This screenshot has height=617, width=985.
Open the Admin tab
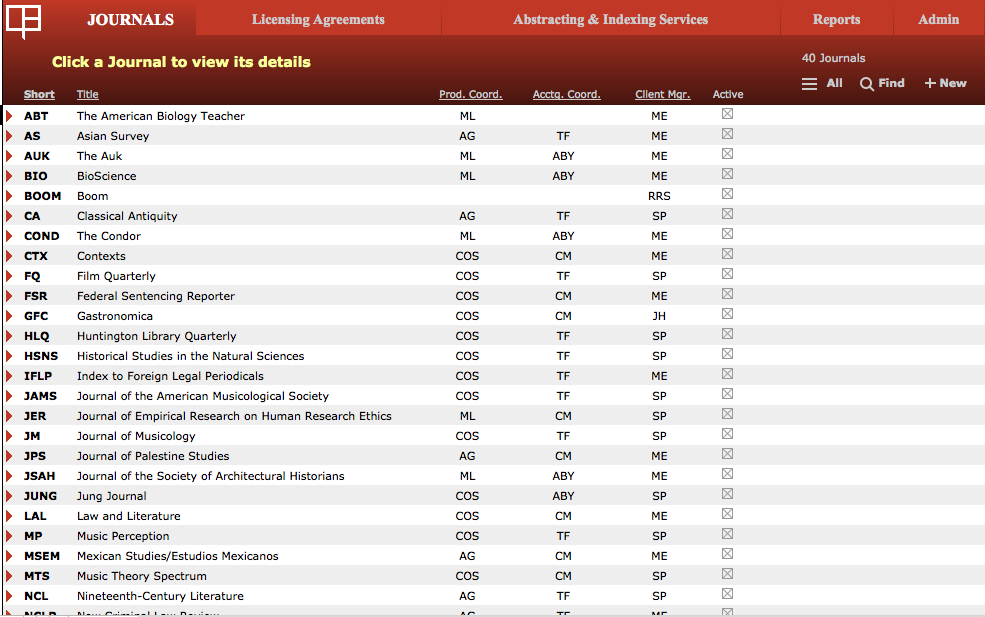coord(939,19)
